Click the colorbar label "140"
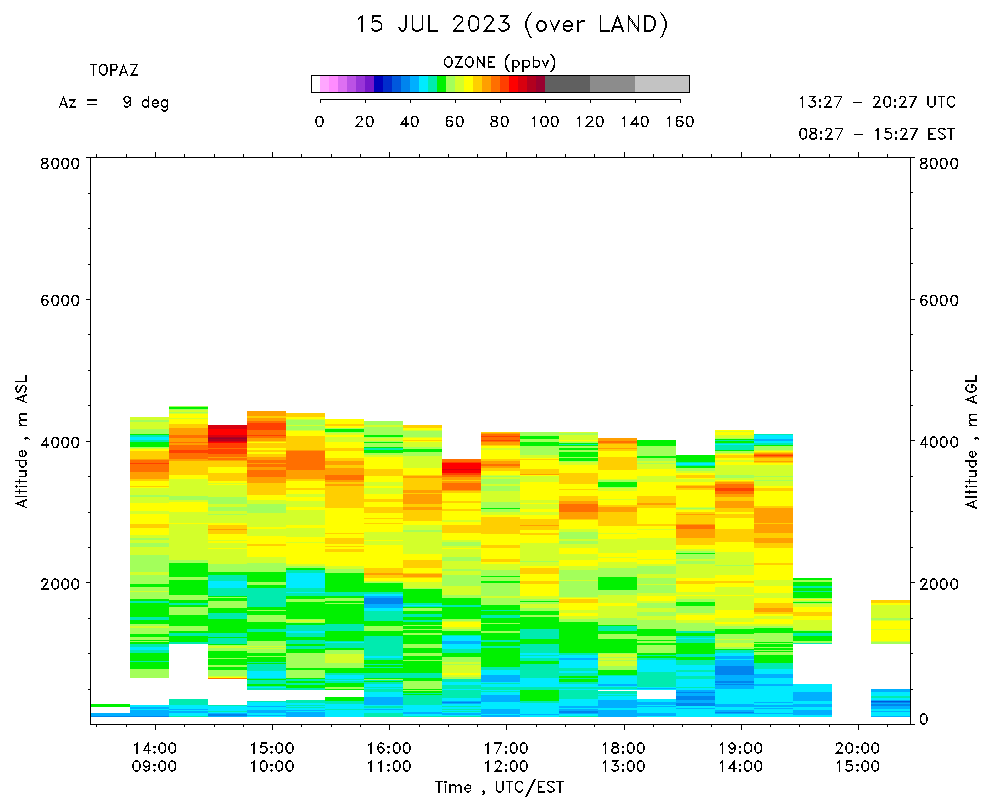This screenshot has width=1000, height=800. tap(635, 122)
